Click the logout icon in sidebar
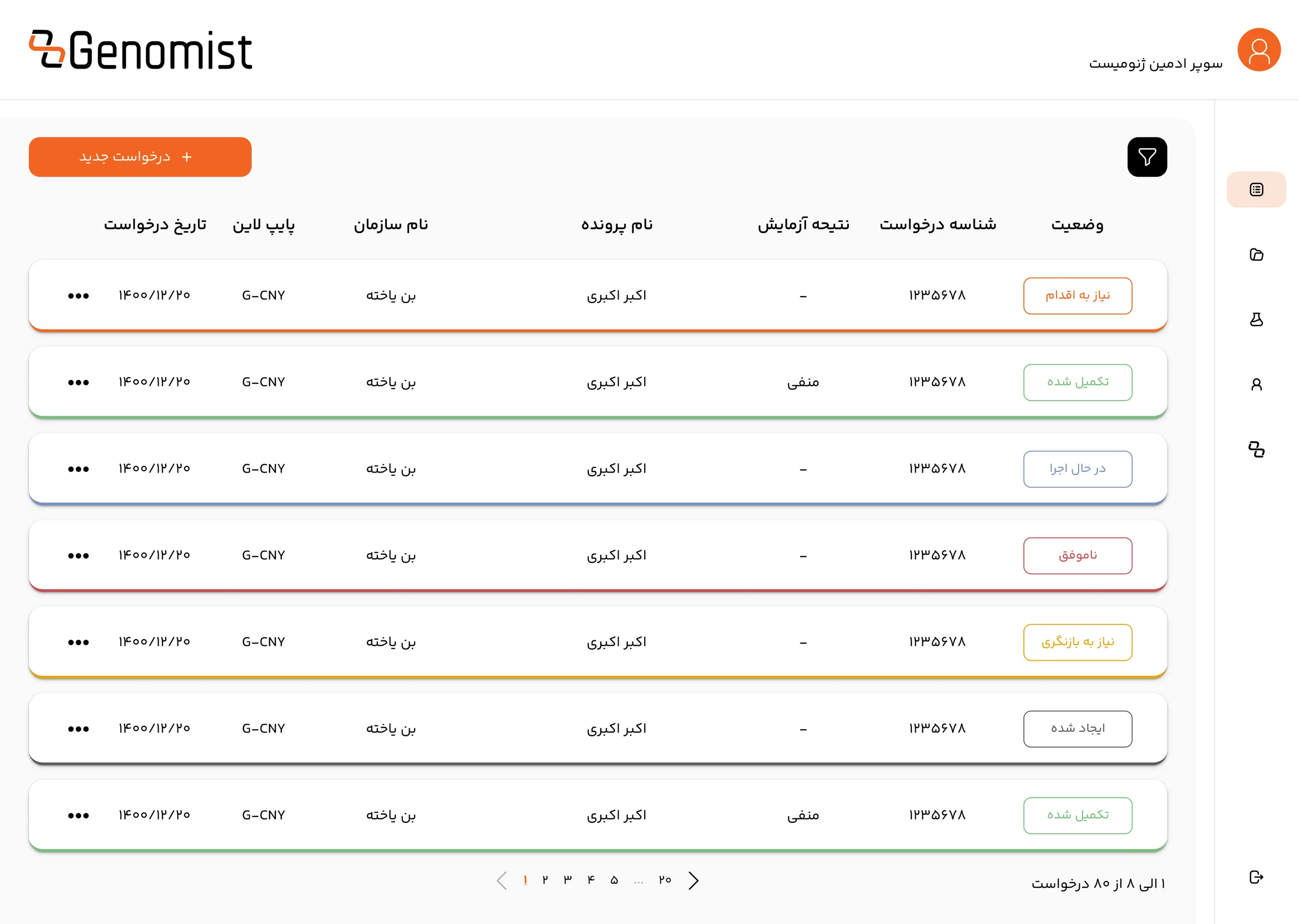Viewport: 1299px width, 924px height. (x=1256, y=877)
